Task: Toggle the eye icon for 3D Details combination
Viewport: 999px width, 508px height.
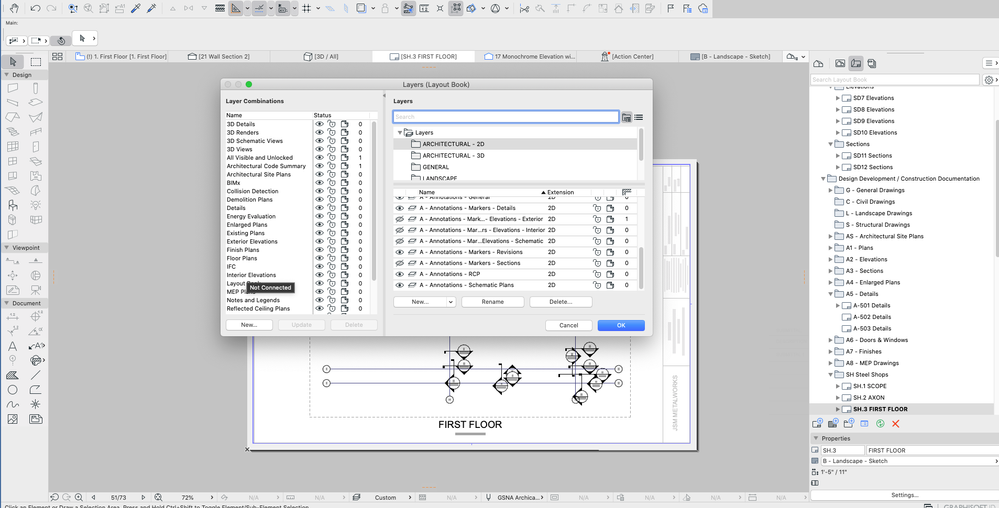Action: 320,124
